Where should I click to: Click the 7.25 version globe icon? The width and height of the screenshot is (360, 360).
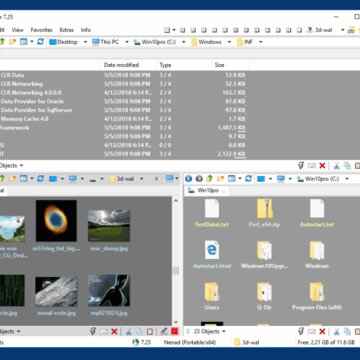coord(135,342)
